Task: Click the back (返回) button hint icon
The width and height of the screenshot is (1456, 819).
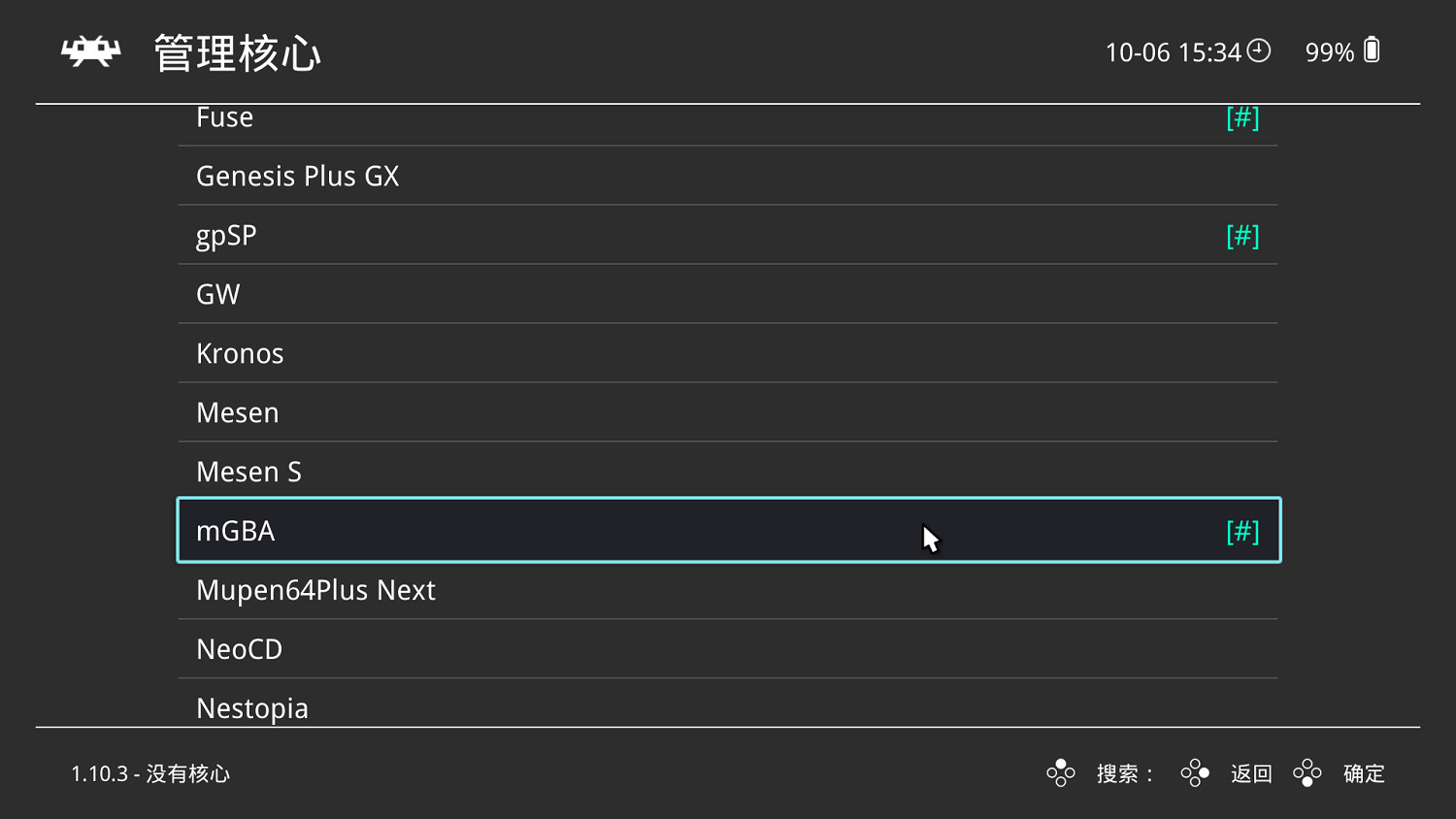Action: pyautogui.click(x=1195, y=773)
